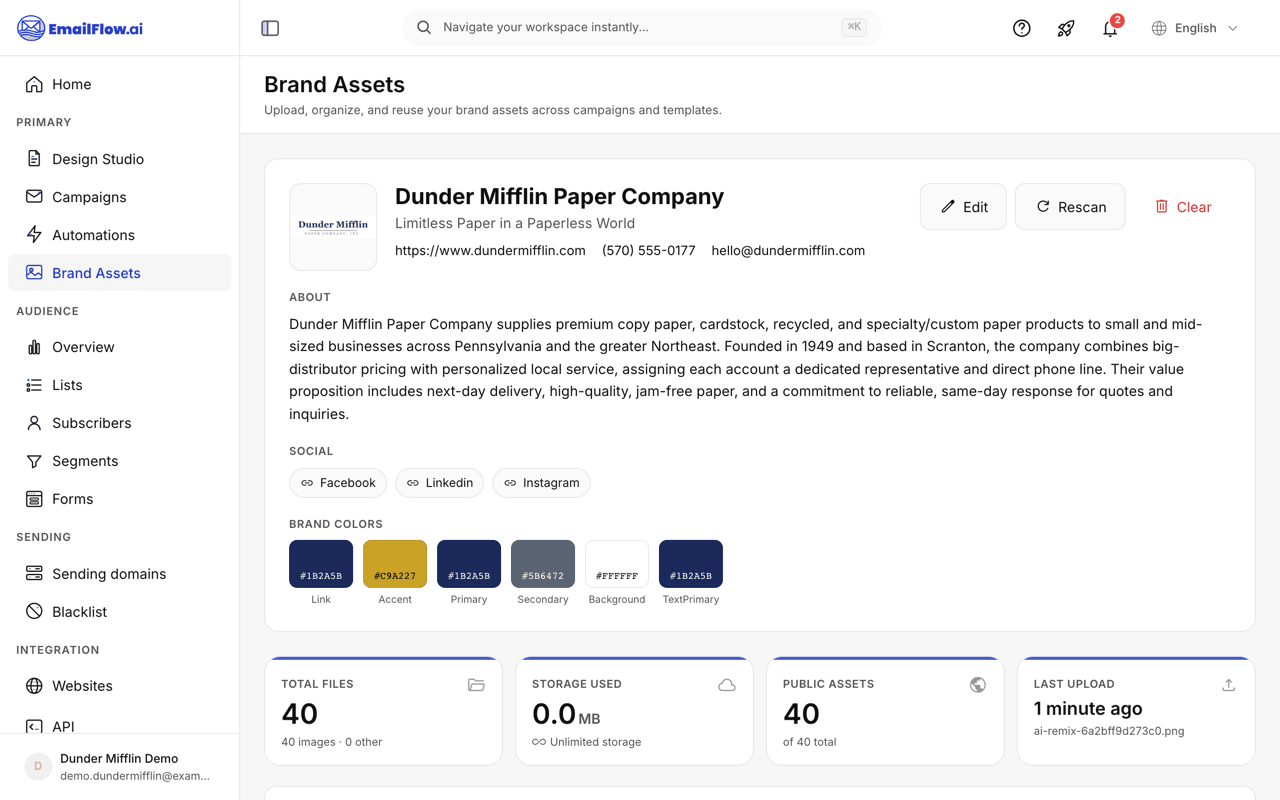The image size is (1280, 800).
Task: Click the D avatar for Dunder Mifflin Demo
Action: [x=38, y=767]
